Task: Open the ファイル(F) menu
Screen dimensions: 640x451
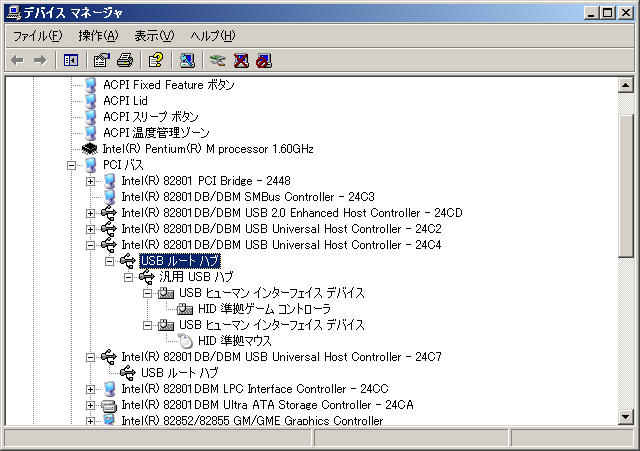Action: click(38, 36)
